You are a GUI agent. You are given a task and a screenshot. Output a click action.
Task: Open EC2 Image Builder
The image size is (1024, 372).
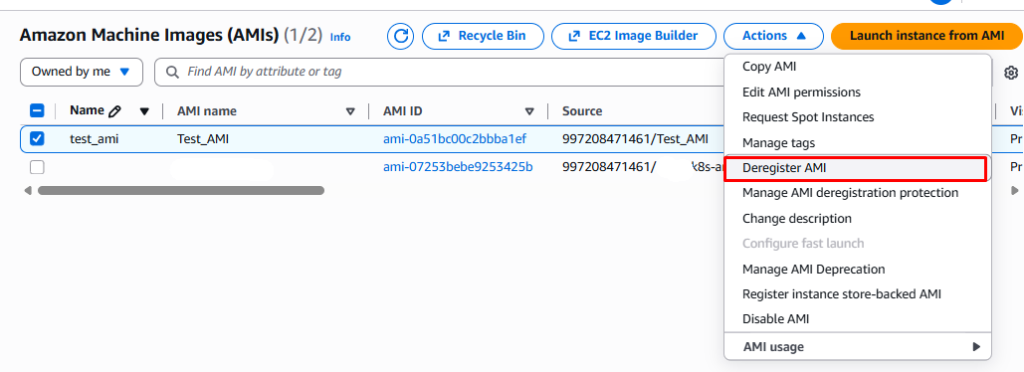click(x=633, y=36)
